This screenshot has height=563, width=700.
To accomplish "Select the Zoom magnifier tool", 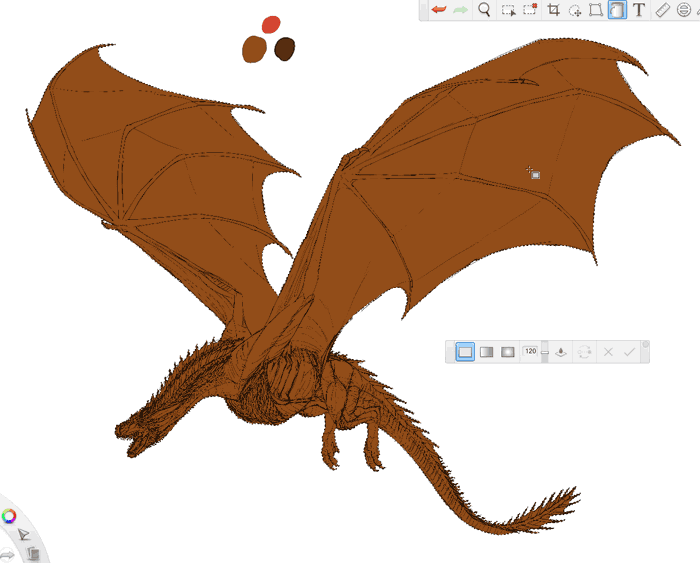I will (484, 9).
